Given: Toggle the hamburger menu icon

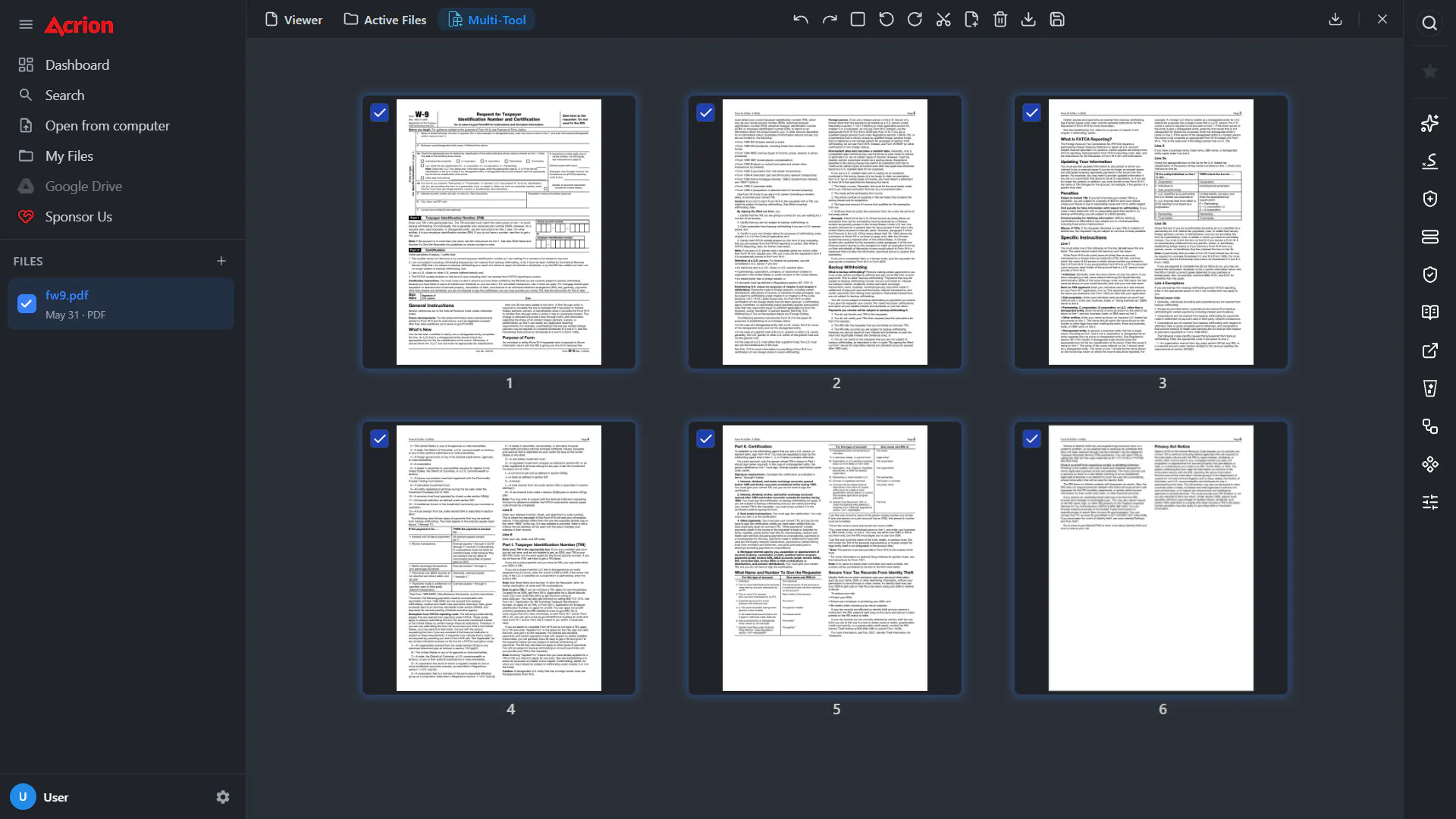Looking at the screenshot, I should point(26,24).
